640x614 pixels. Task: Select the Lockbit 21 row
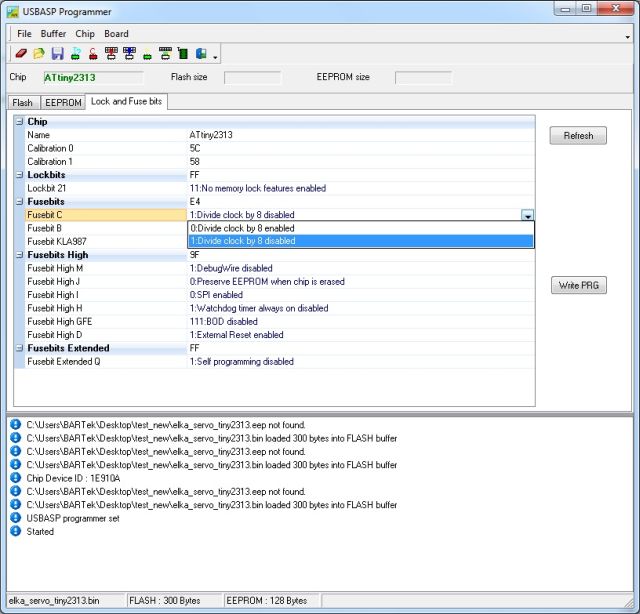click(x=280, y=188)
